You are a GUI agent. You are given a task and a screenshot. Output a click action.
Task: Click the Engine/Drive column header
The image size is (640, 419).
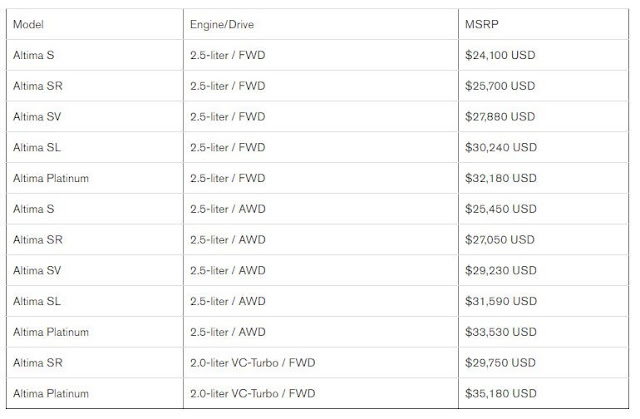222,24
